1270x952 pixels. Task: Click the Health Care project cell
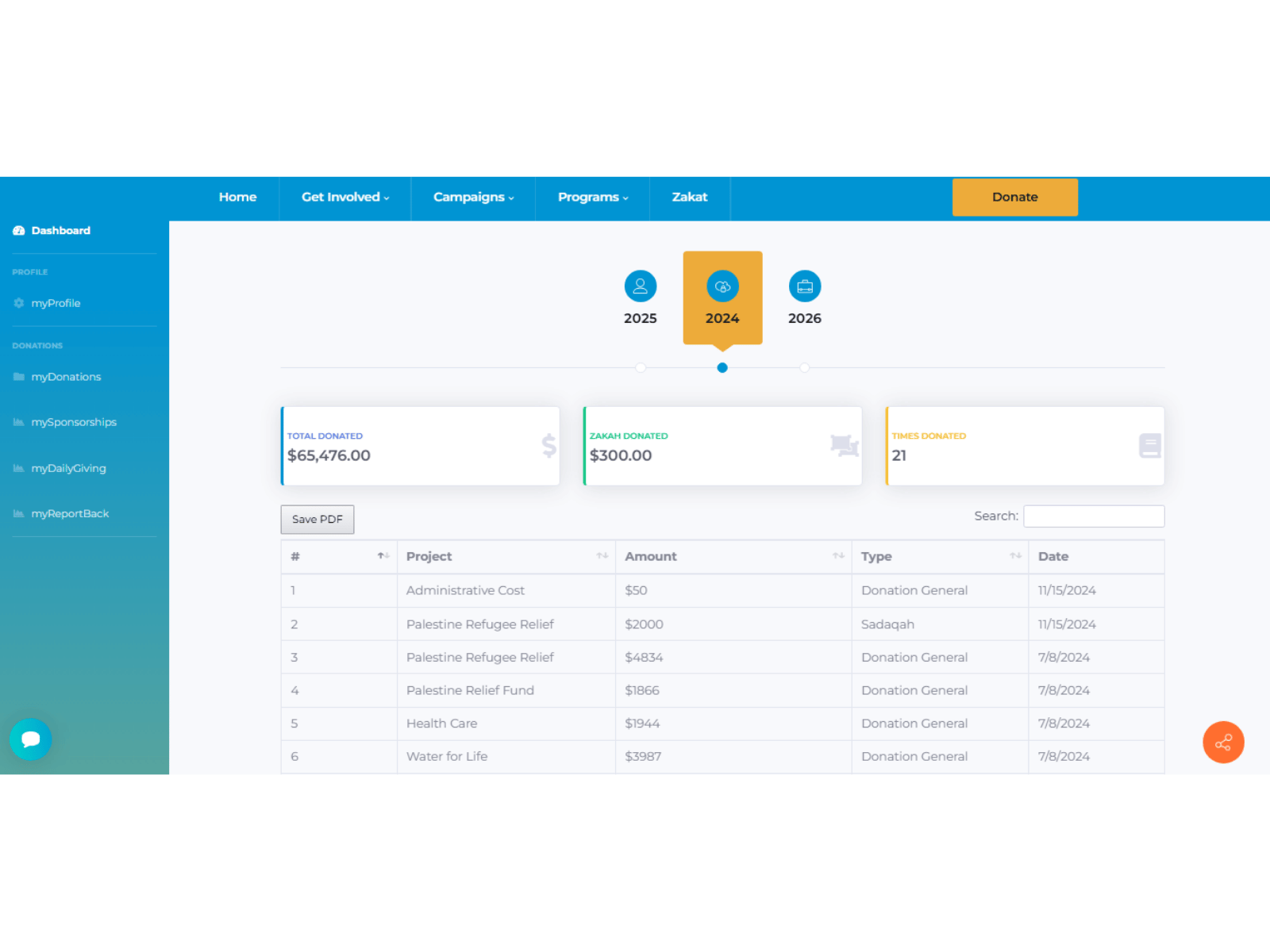(506, 724)
